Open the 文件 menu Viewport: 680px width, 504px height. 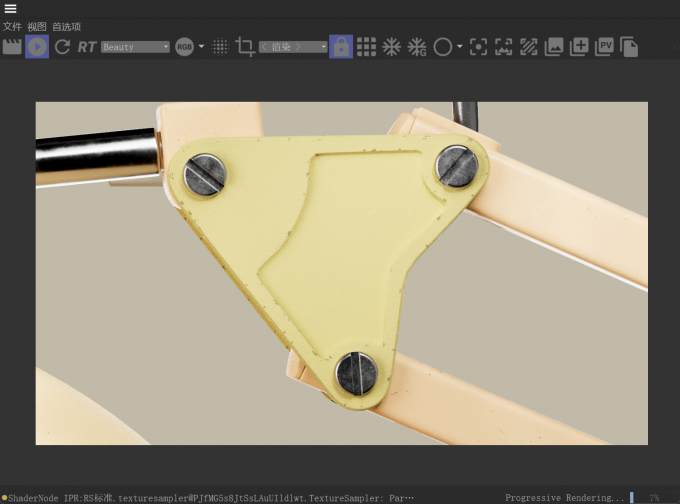tap(12, 27)
